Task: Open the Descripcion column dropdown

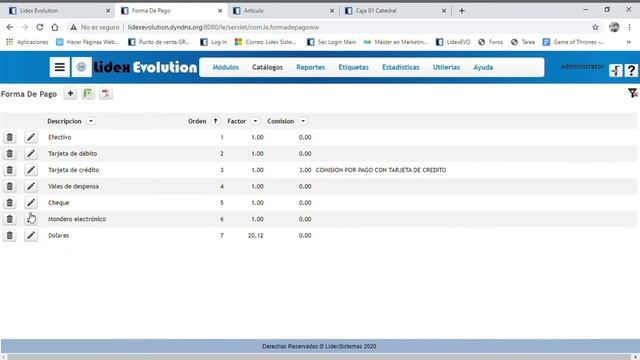Action: point(91,121)
